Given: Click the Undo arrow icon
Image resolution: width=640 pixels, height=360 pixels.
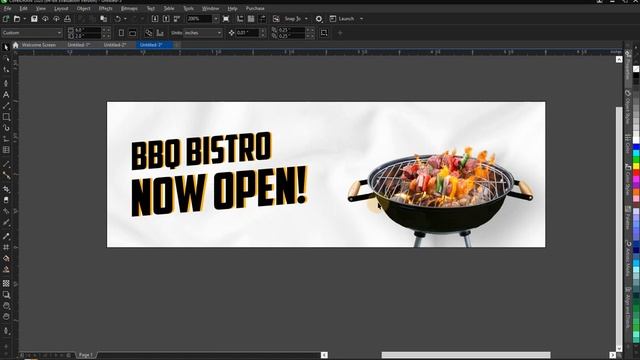Looking at the screenshot, I should pos(118,19).
